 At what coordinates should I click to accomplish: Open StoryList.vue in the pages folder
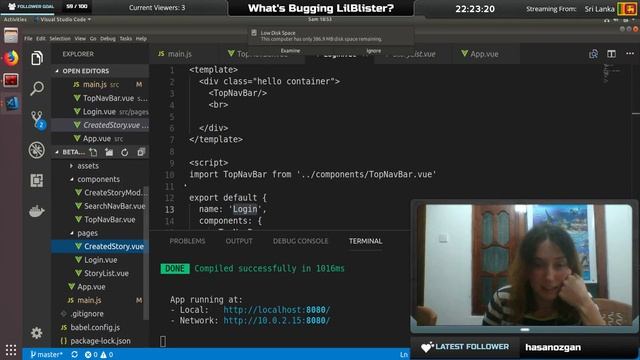pyautogui.click(x=101, y=273)
